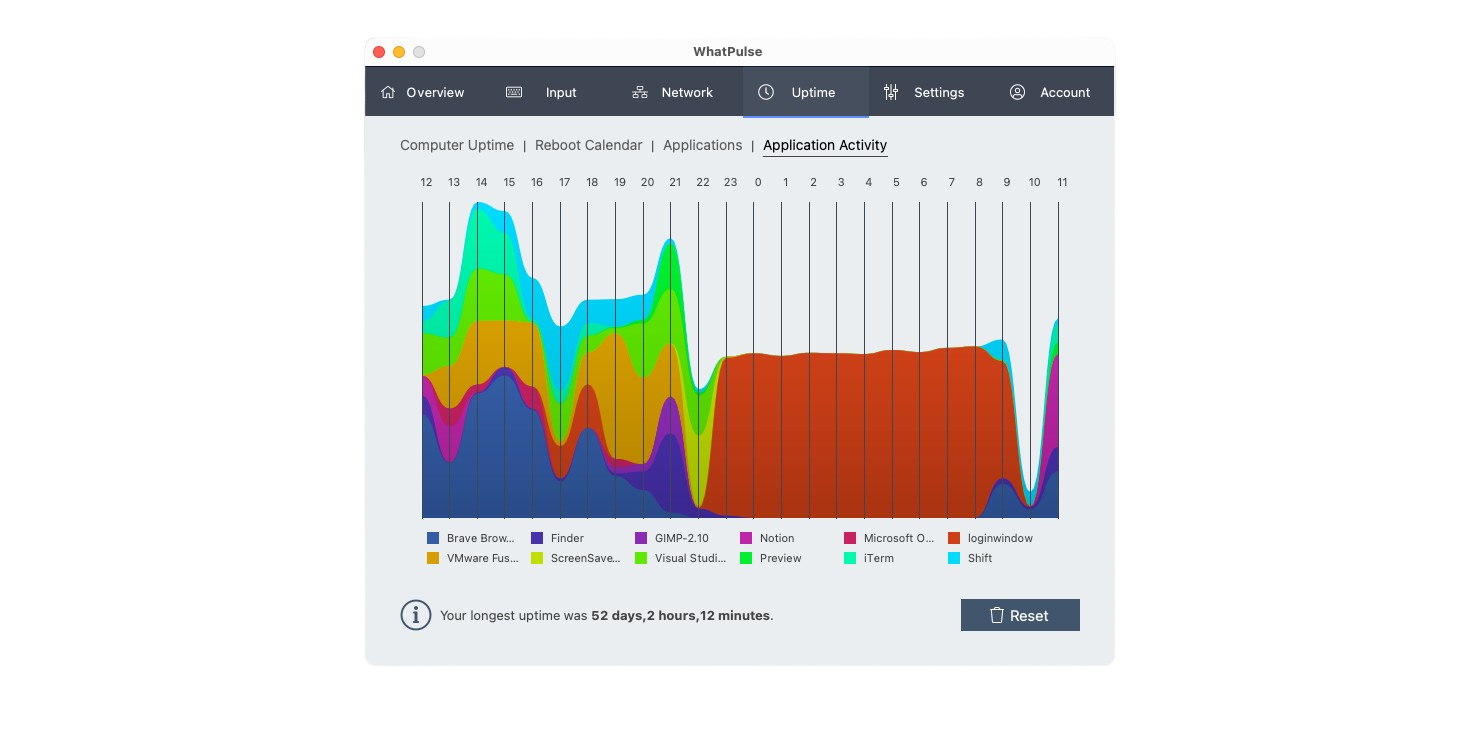The height and width of the screenshot is (740, 1480).
Task: Select the Application Activity view
Action: point(824,145)
